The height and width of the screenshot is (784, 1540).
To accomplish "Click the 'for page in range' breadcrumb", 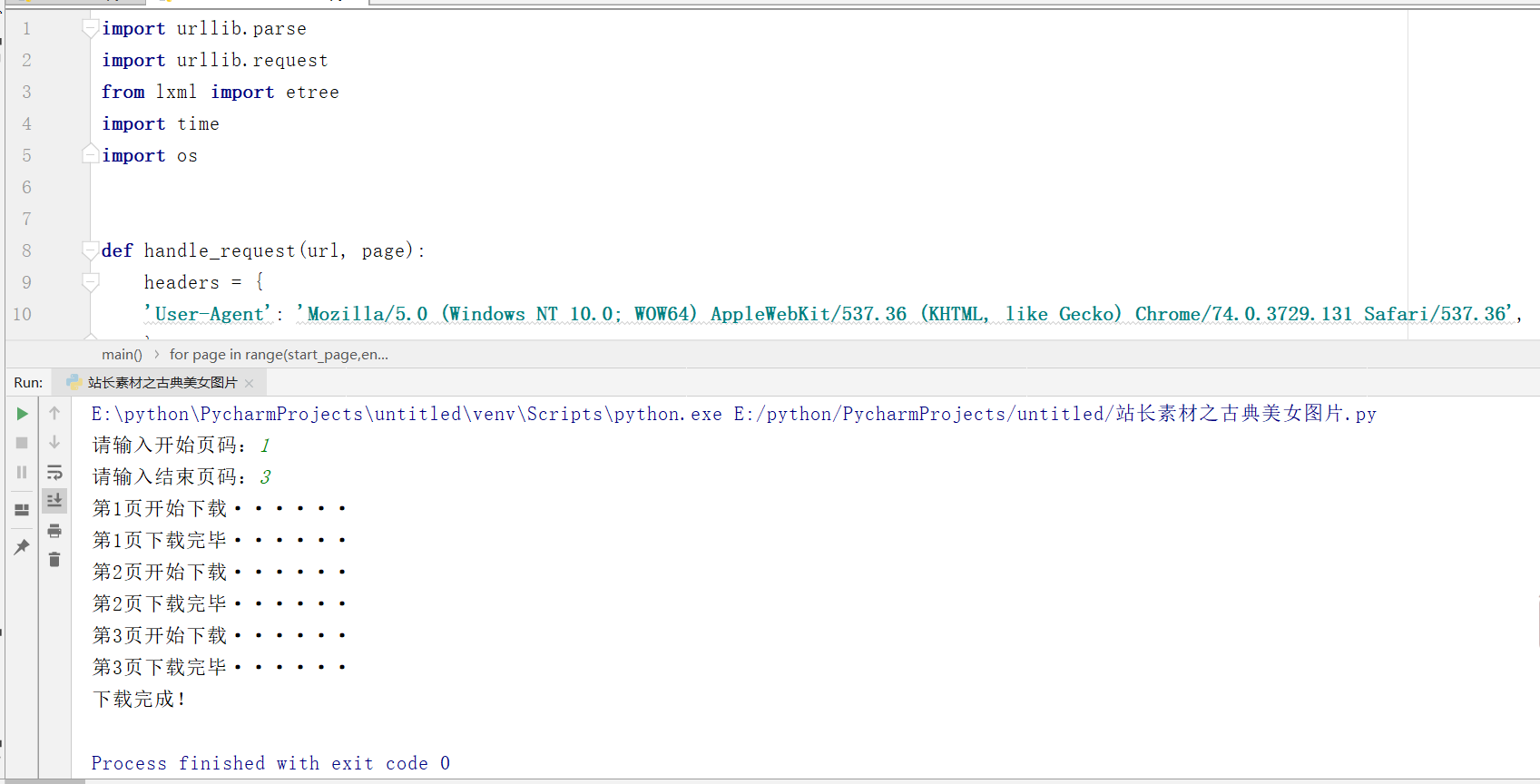I will (x=279, y=355).
